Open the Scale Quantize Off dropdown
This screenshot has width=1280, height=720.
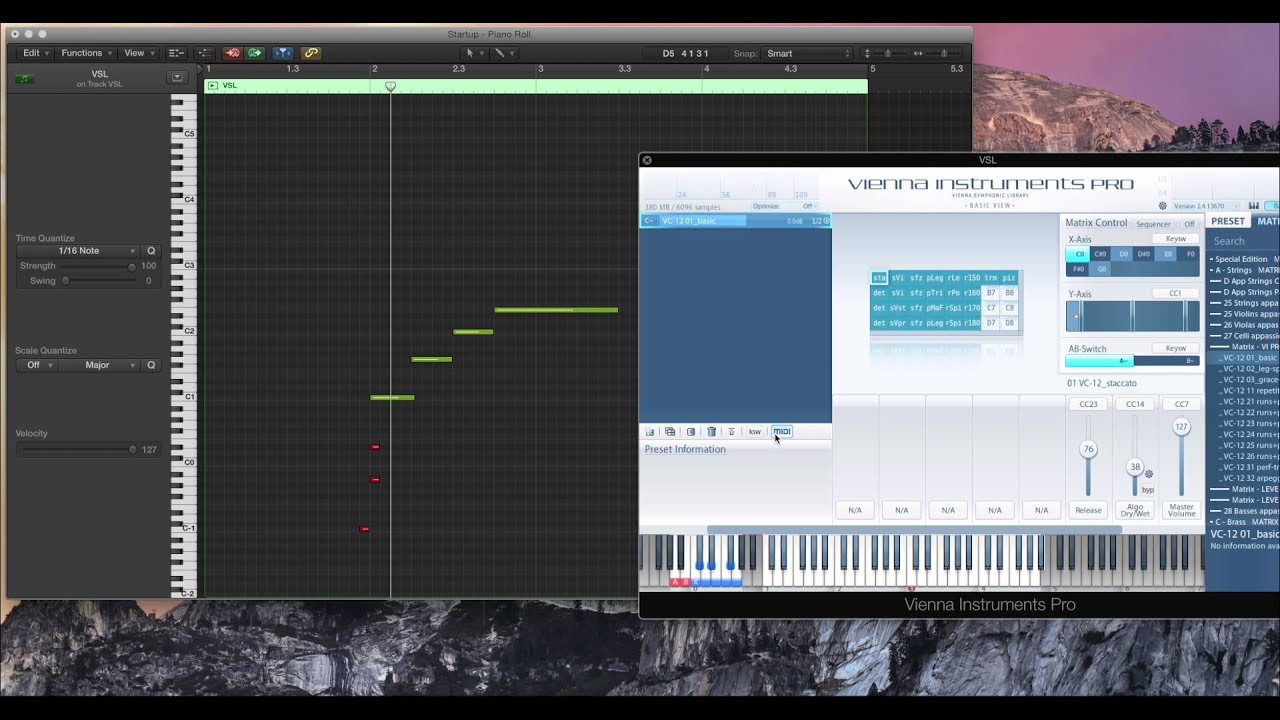click(36, 365)
